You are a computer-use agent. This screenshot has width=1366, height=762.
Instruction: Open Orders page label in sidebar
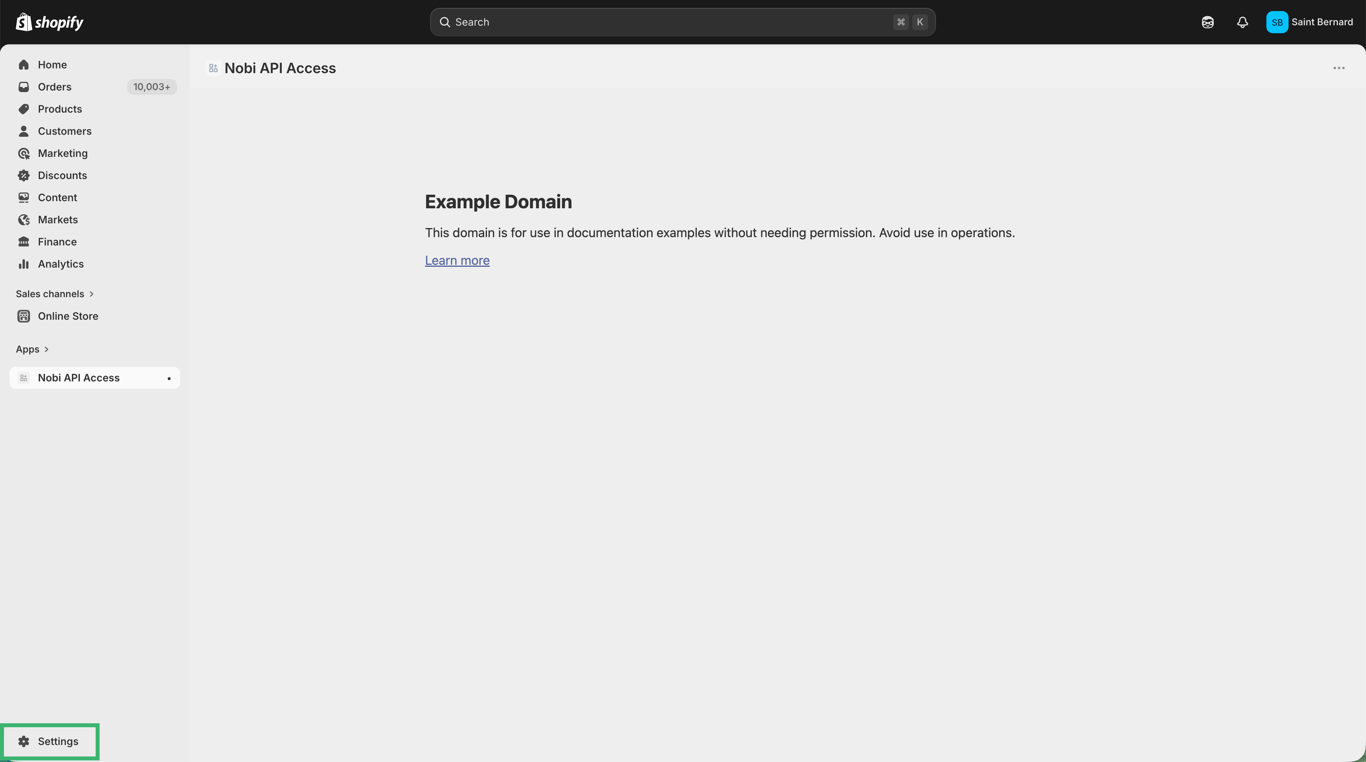coord(55,87)
